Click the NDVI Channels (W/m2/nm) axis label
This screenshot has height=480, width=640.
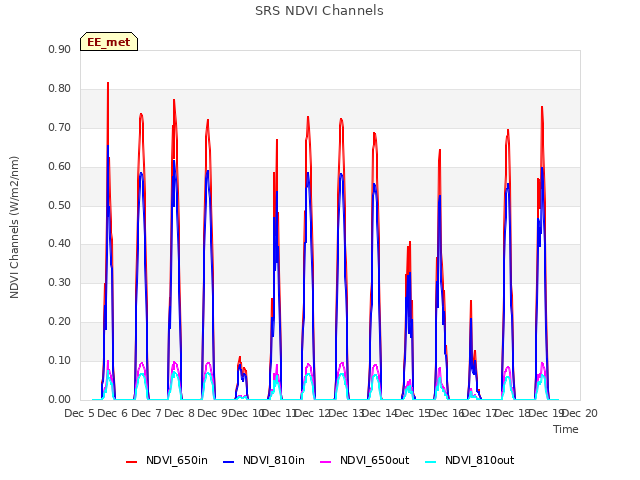click(x=14, y=227)
